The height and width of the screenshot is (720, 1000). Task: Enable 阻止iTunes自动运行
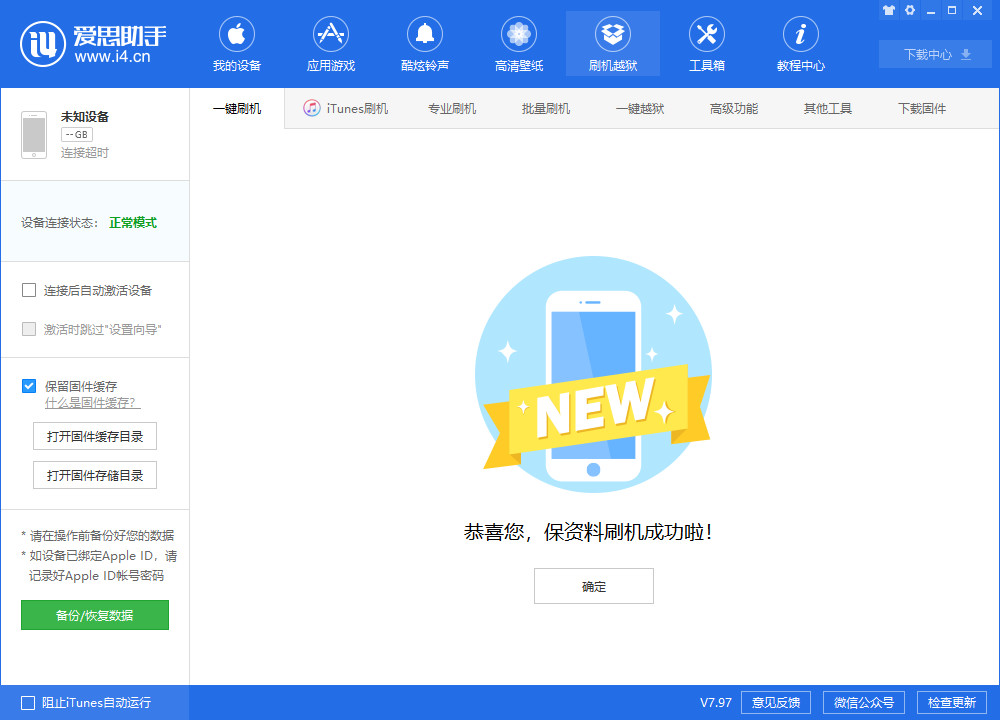coord(29,703)
